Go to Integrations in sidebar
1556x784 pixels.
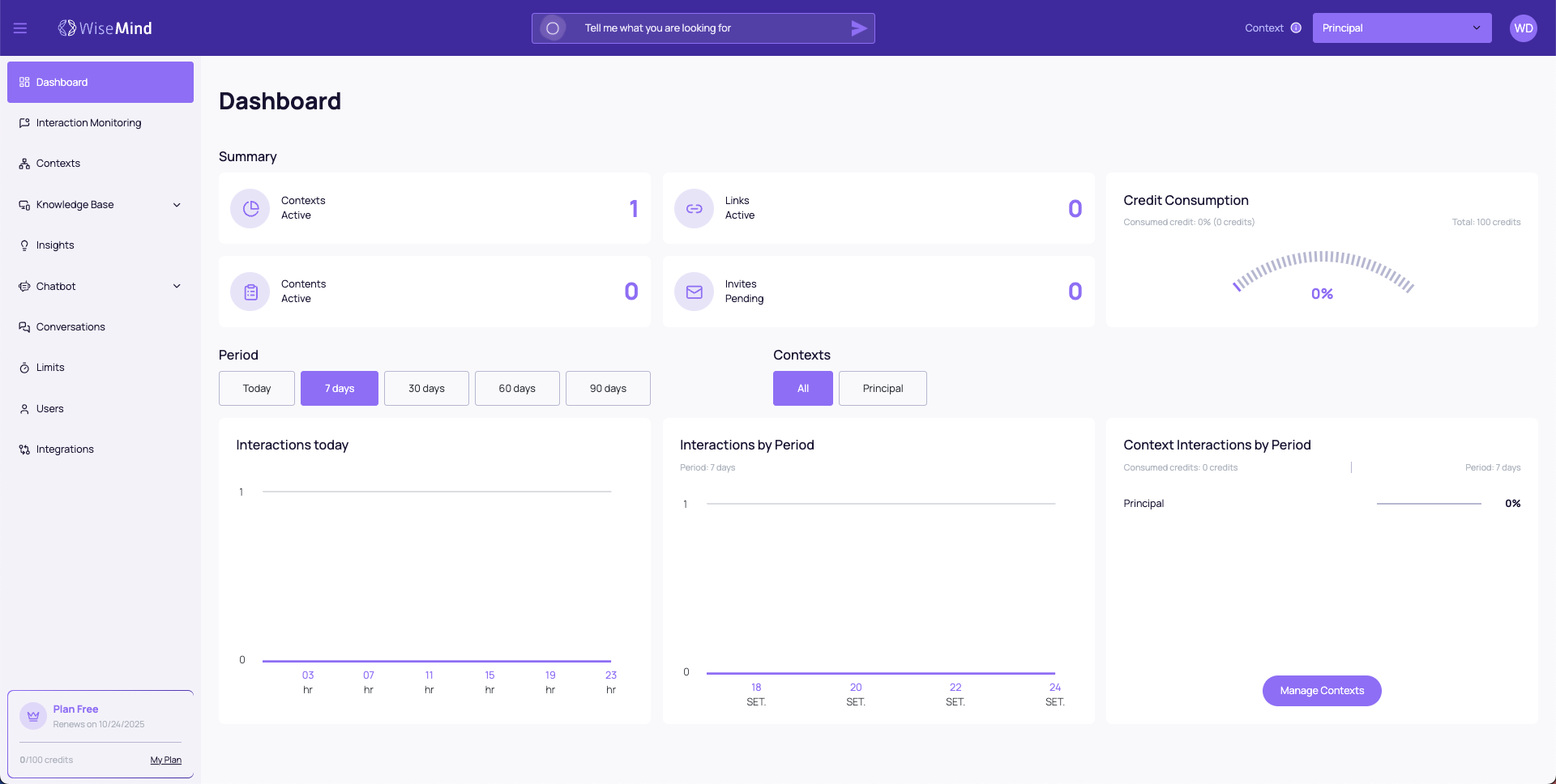pyautogui.click(x=65, y=450)
